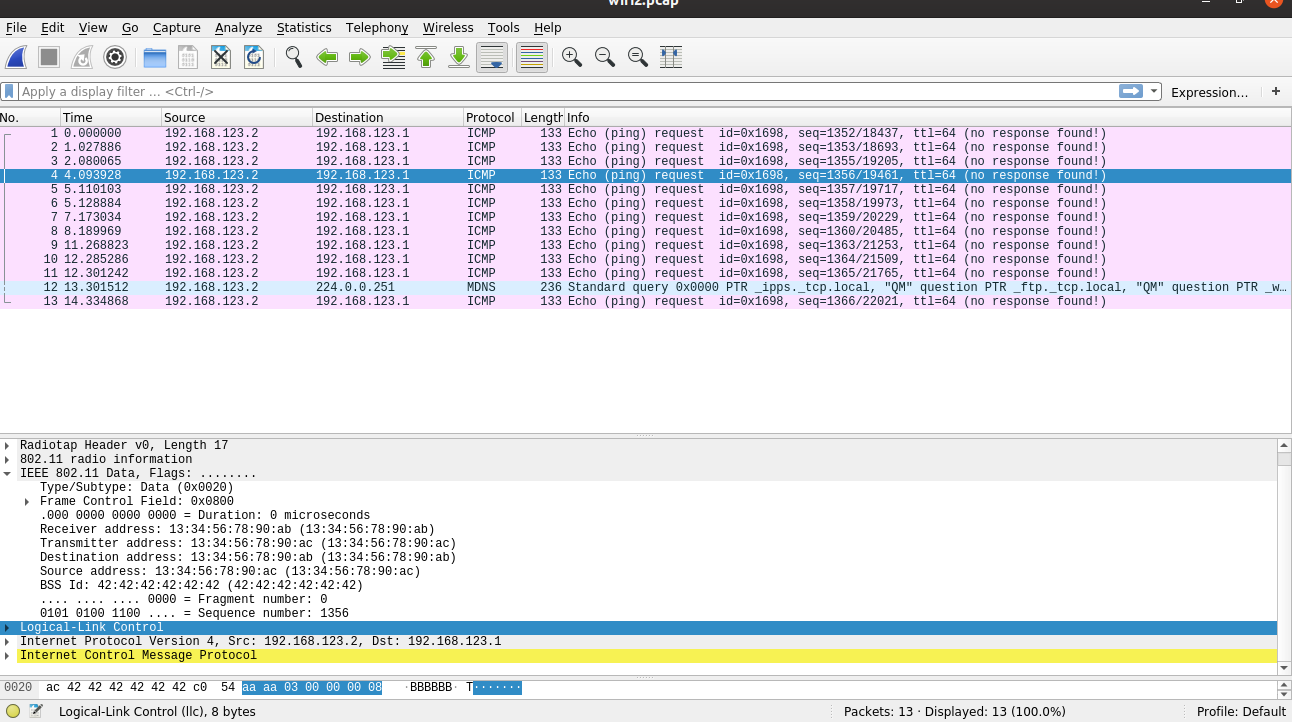Open the Statistics menu
1292x722 pixels.
(304, 27)
